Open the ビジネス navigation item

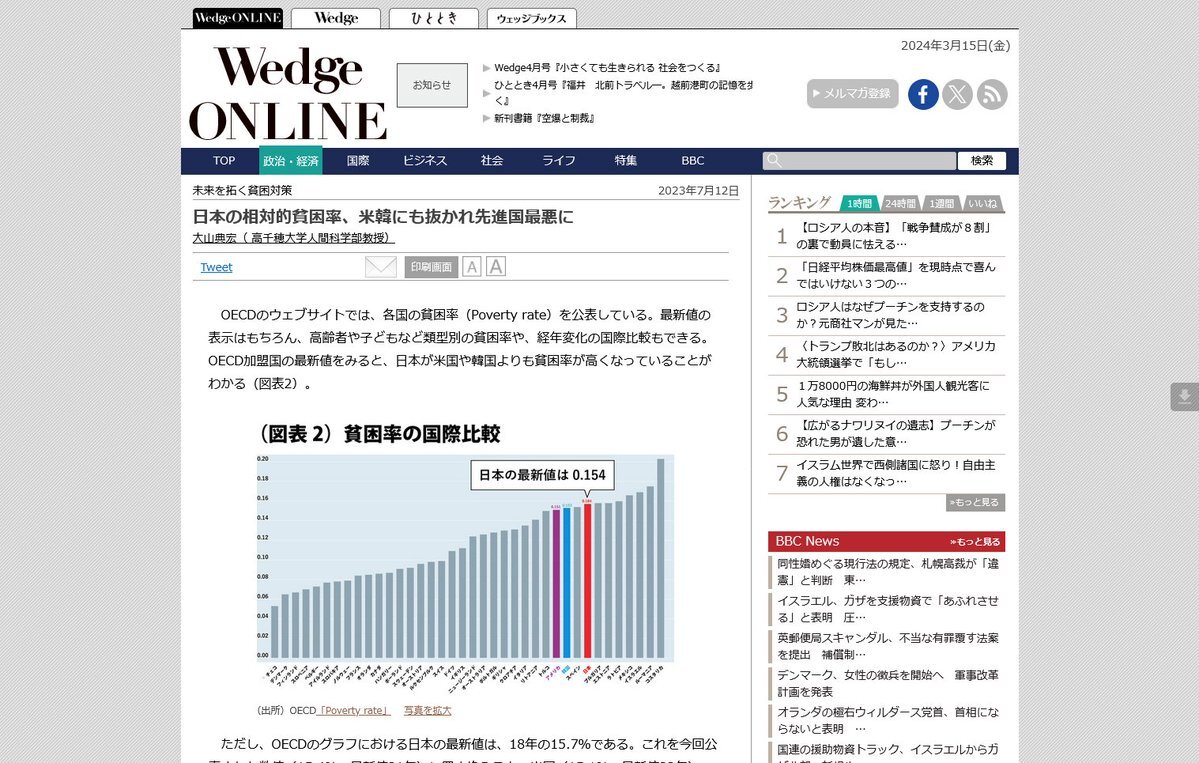[x=424, y=161]
